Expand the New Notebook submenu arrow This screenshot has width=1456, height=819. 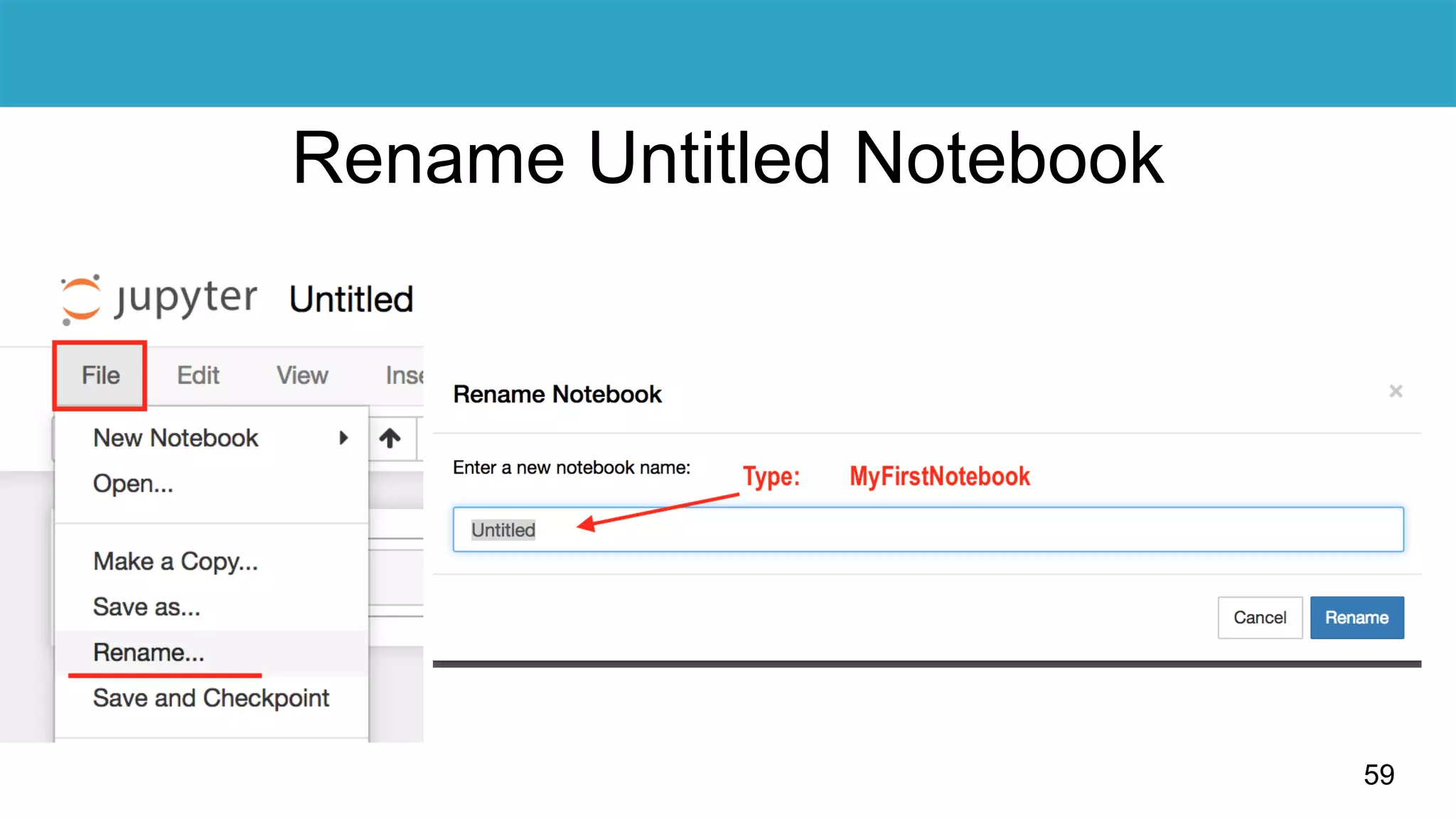tap(343, 438)
